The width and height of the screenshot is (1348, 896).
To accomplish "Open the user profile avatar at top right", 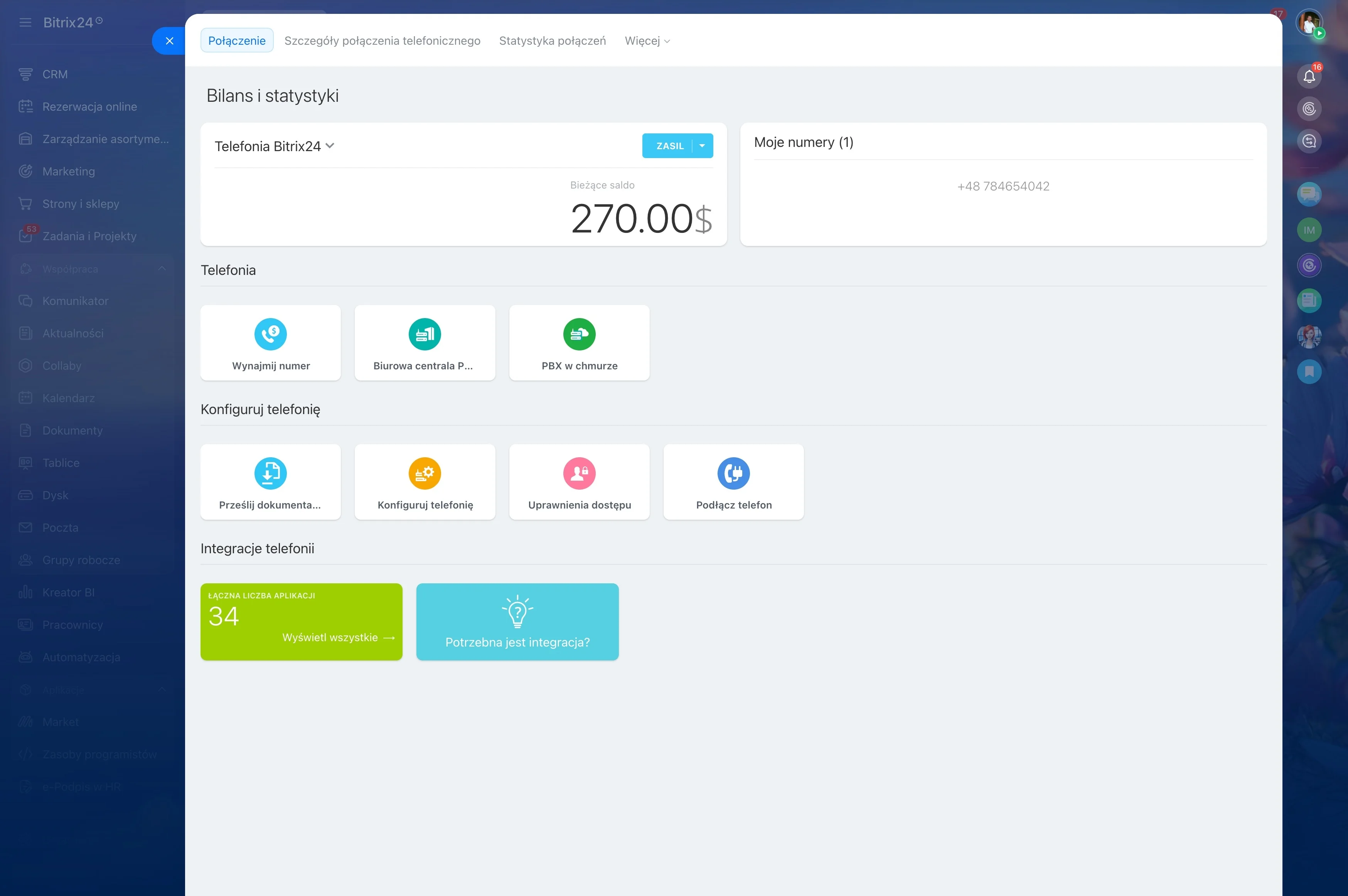I will point(1309,23).
